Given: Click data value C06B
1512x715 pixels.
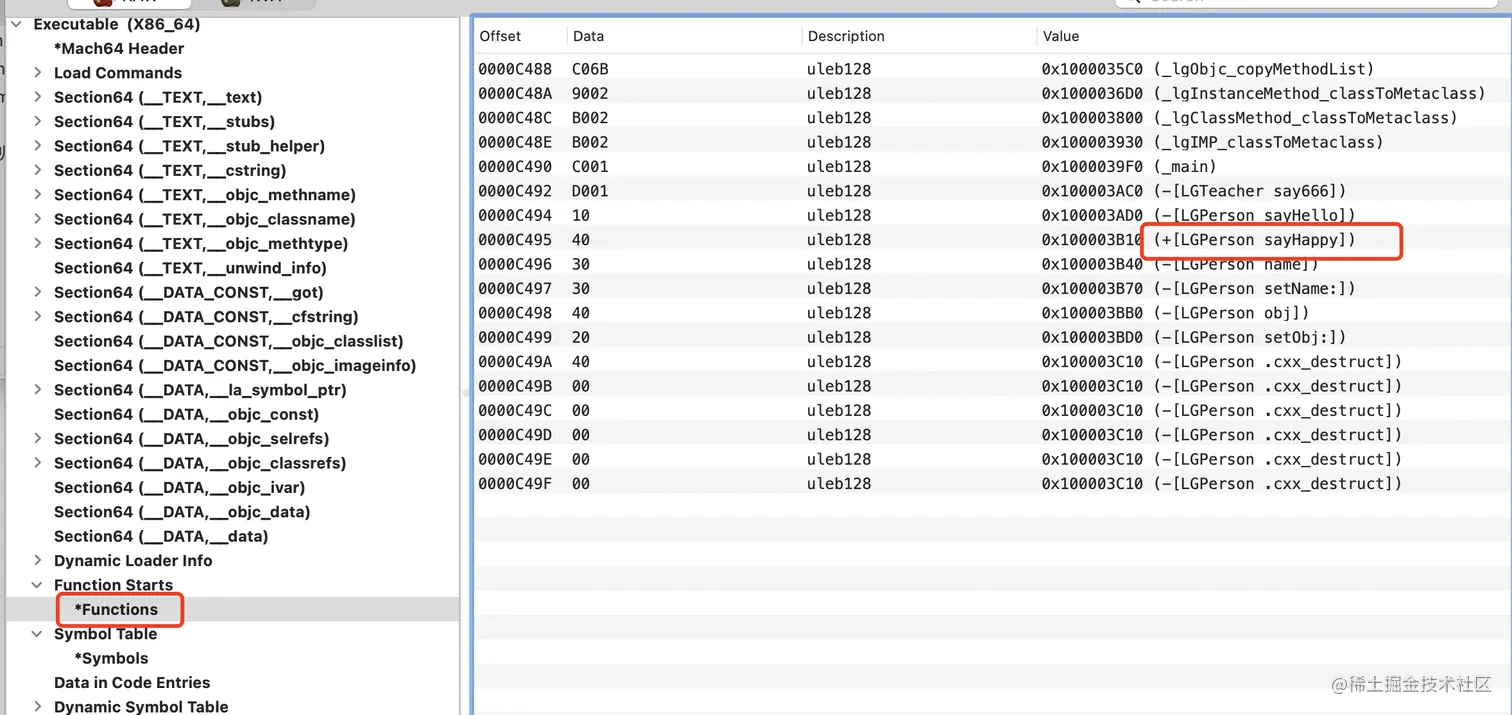Looking at the screenshot, I should (x=590, y=69).
